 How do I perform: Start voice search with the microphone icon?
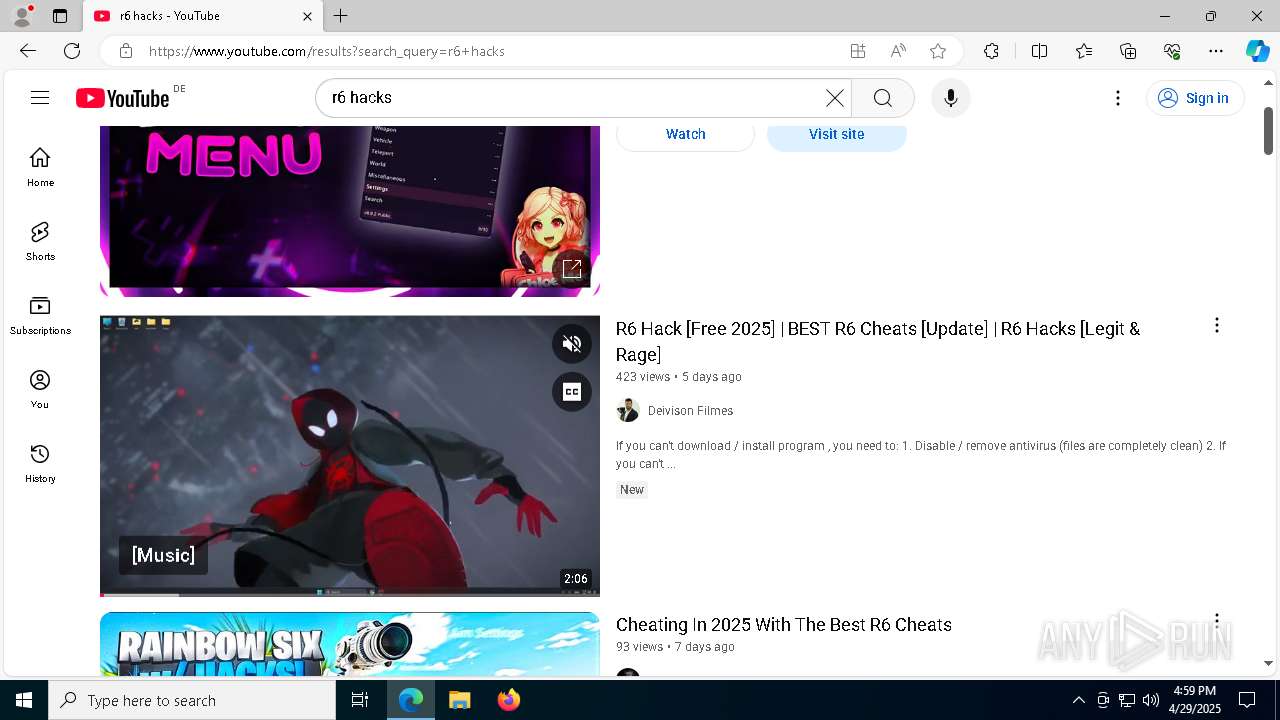(950, 98)
